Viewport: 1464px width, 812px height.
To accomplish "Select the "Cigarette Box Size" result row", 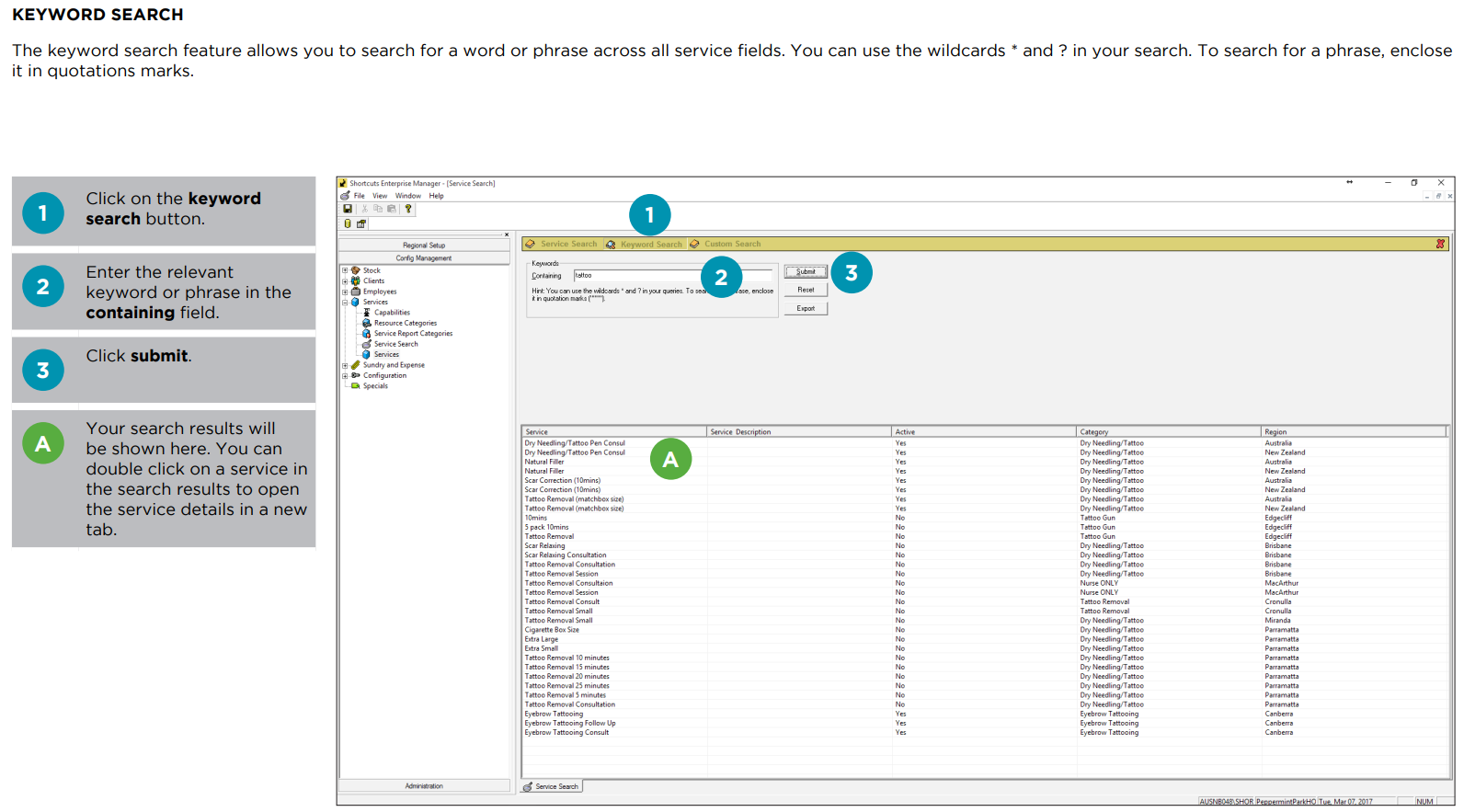I will click(985, 630).
